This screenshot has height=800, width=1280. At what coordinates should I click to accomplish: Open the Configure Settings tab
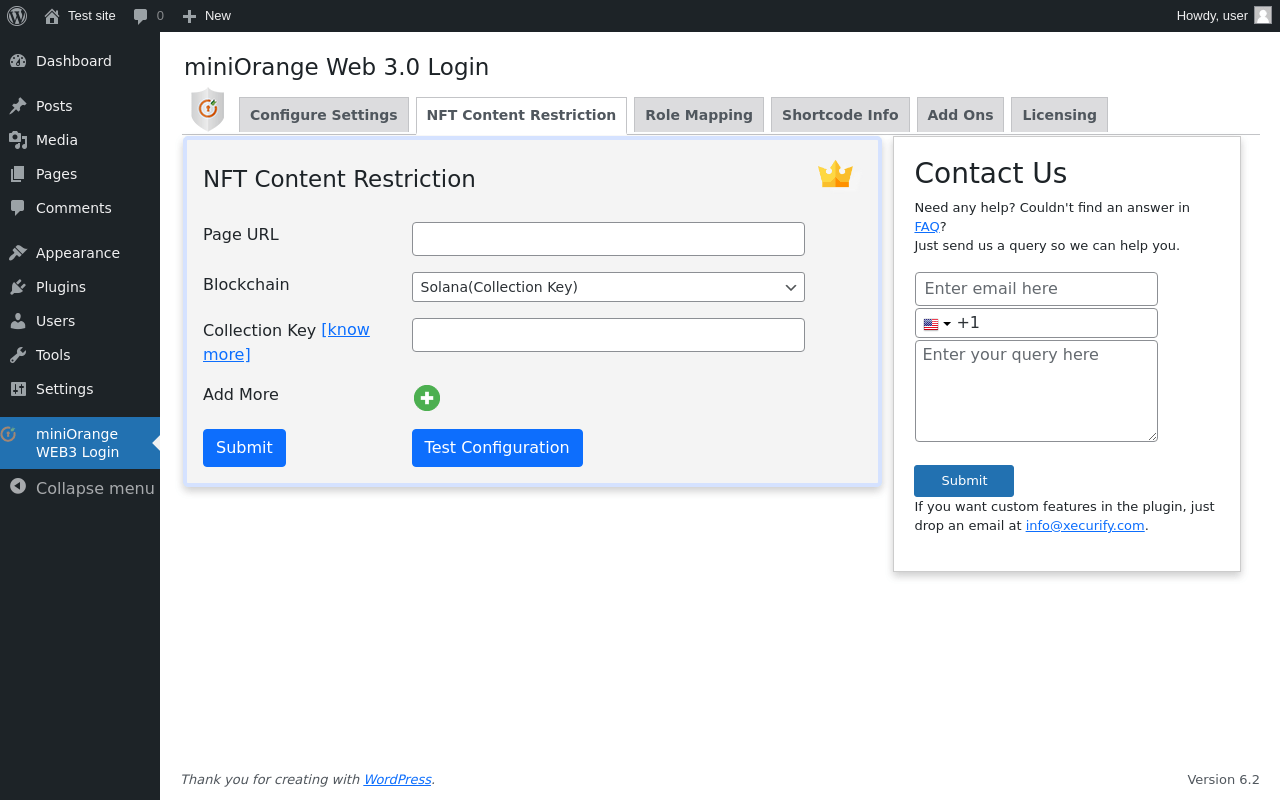(x=324, y=115)
